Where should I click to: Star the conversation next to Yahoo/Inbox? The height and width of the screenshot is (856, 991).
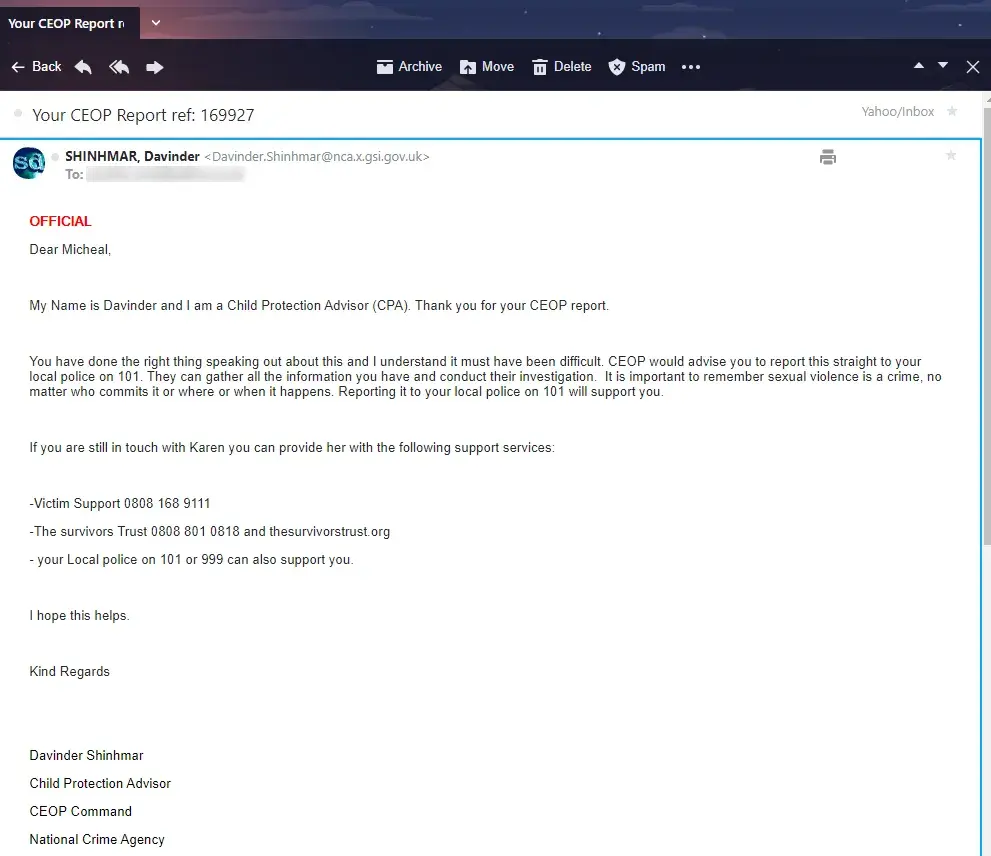(x=952, y=111)
